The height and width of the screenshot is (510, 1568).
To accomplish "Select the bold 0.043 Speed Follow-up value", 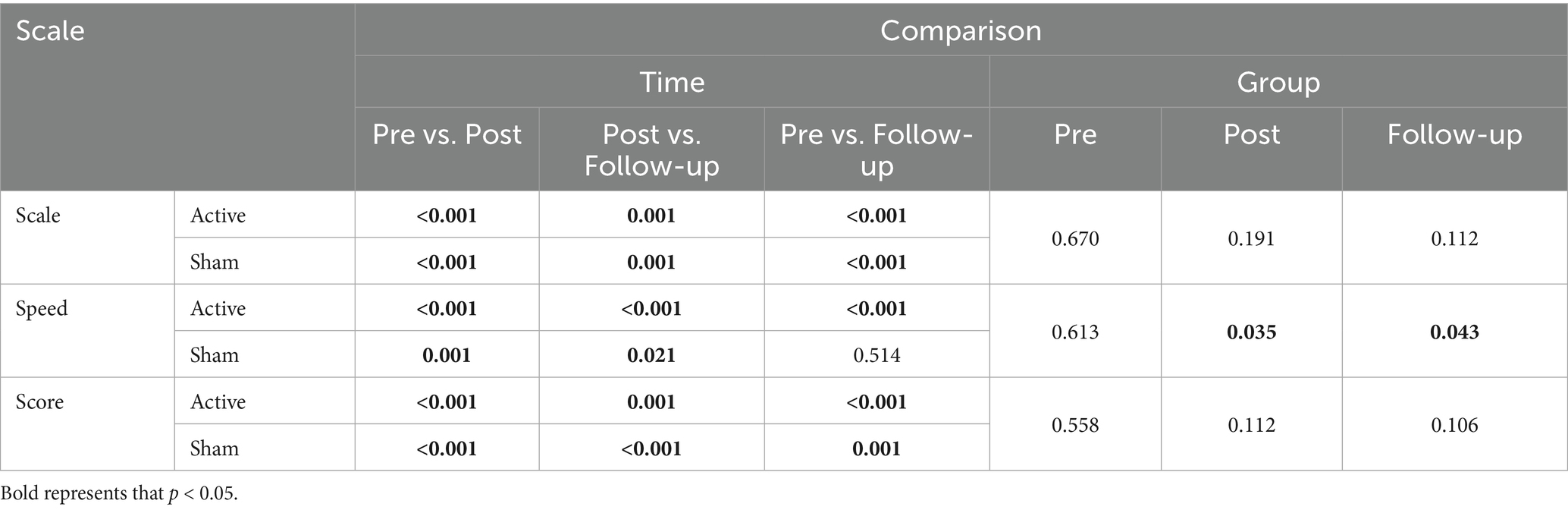I will pos(1454,332).
